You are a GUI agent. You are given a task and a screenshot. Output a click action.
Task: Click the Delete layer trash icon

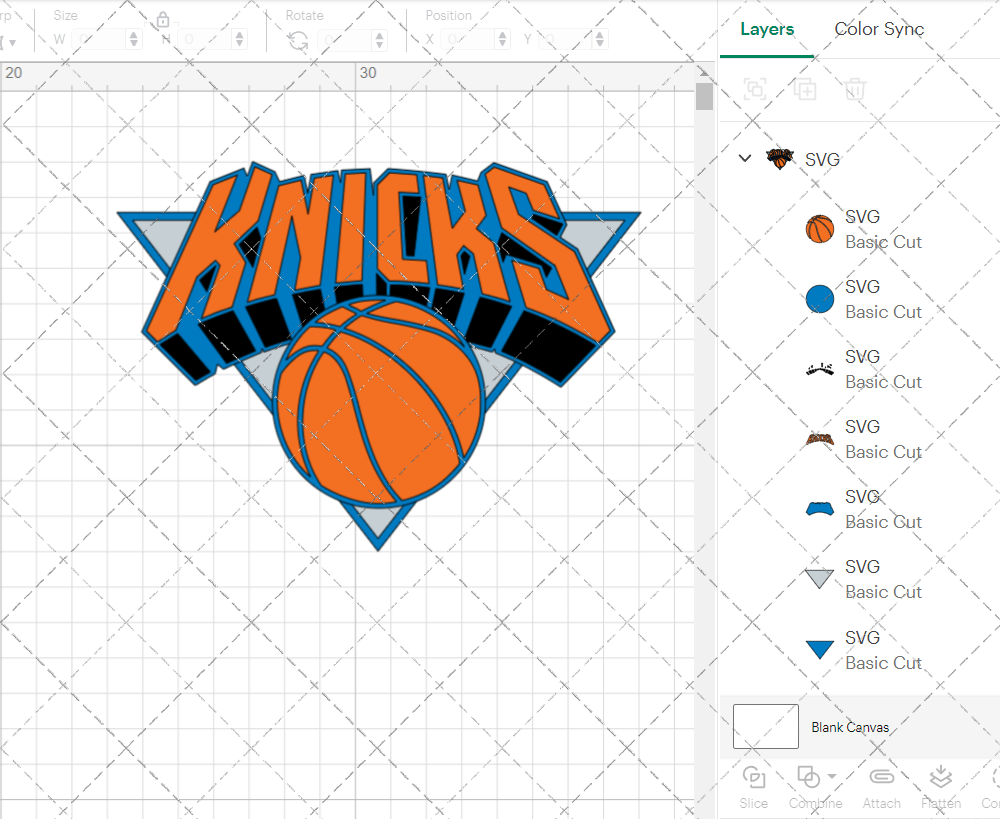(x=855, y=89)
